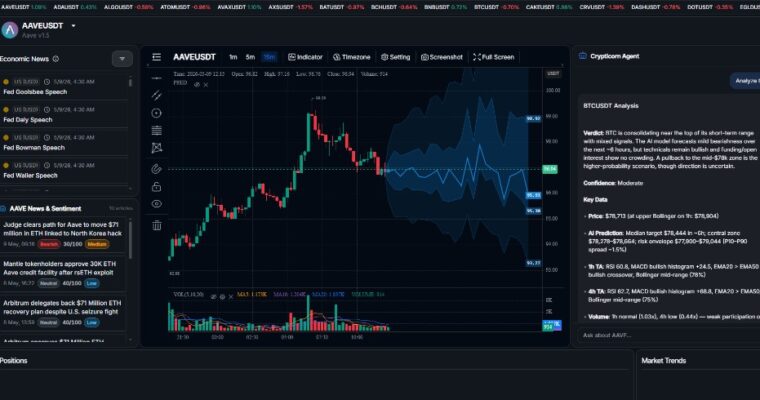Delete all drawings with trash icon
The width and height of the screenshot is (760, 400).
click(157, 225)
